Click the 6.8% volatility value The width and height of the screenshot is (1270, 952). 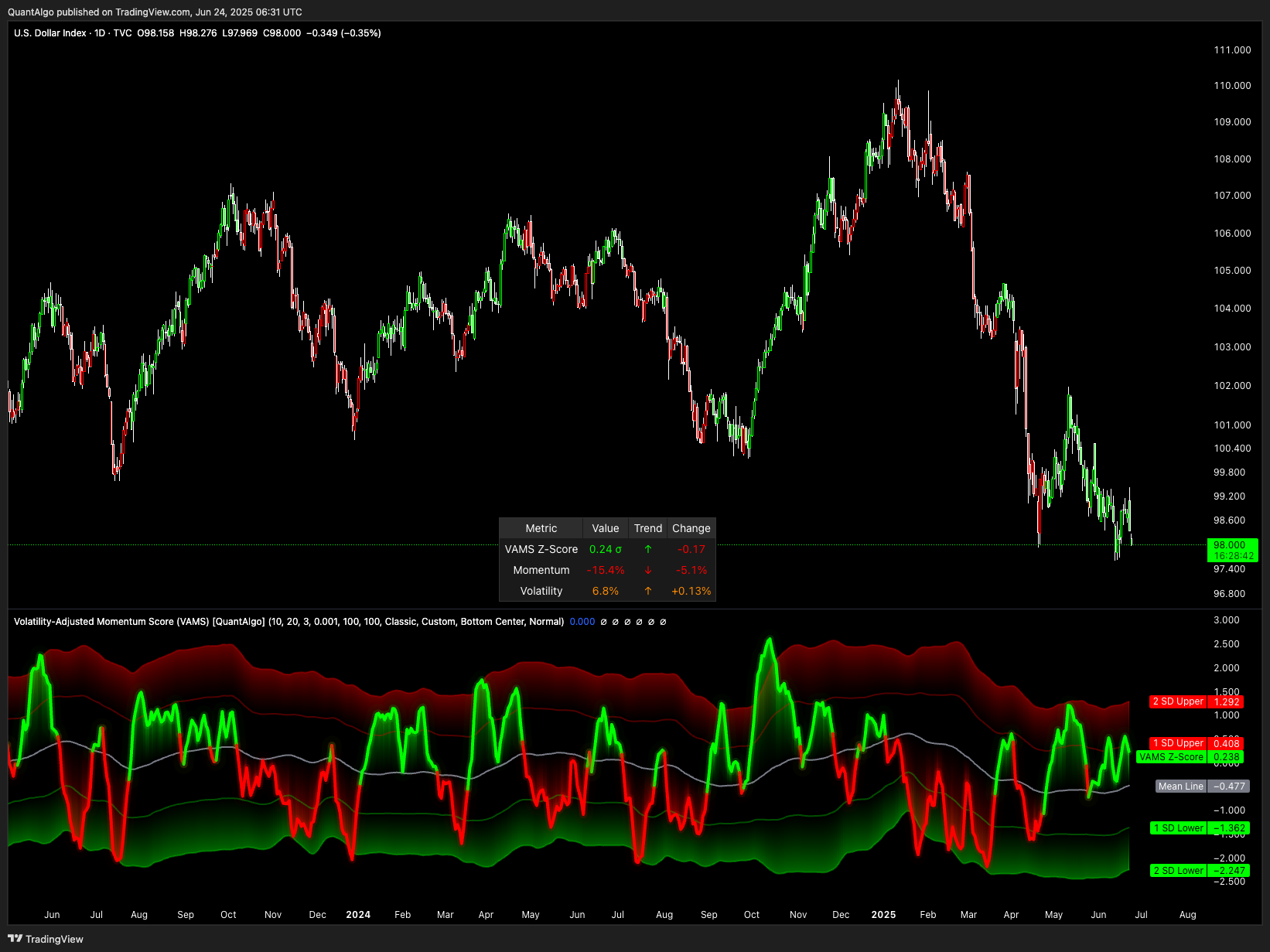point(606,591)
